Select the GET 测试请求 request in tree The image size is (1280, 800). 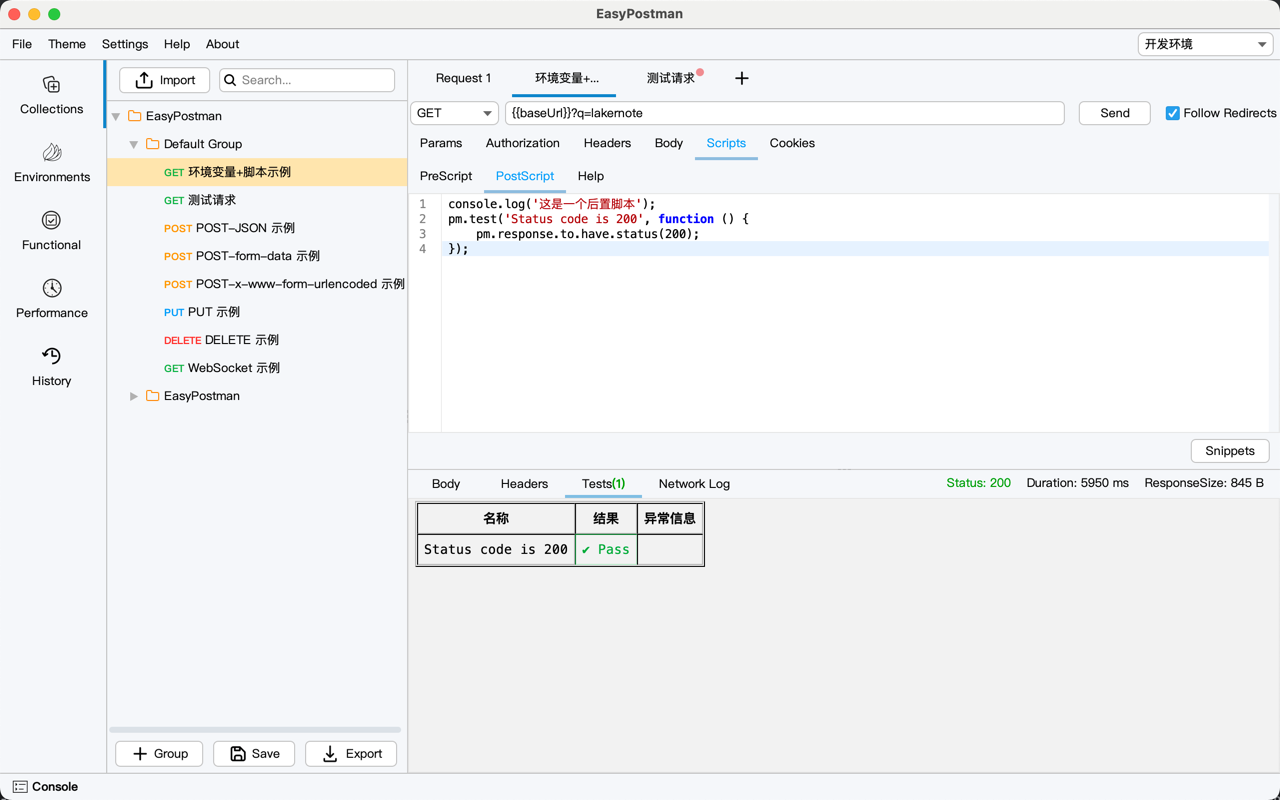coord(257,200)
